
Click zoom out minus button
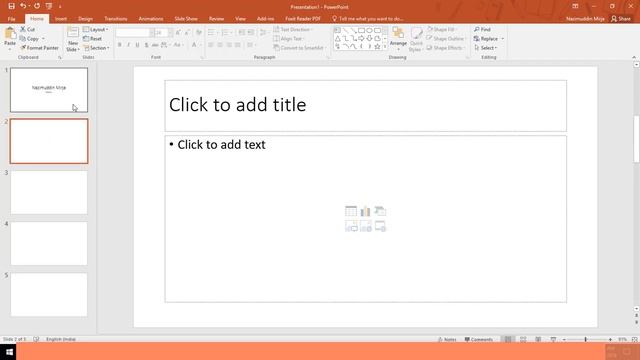coord(564,339)
